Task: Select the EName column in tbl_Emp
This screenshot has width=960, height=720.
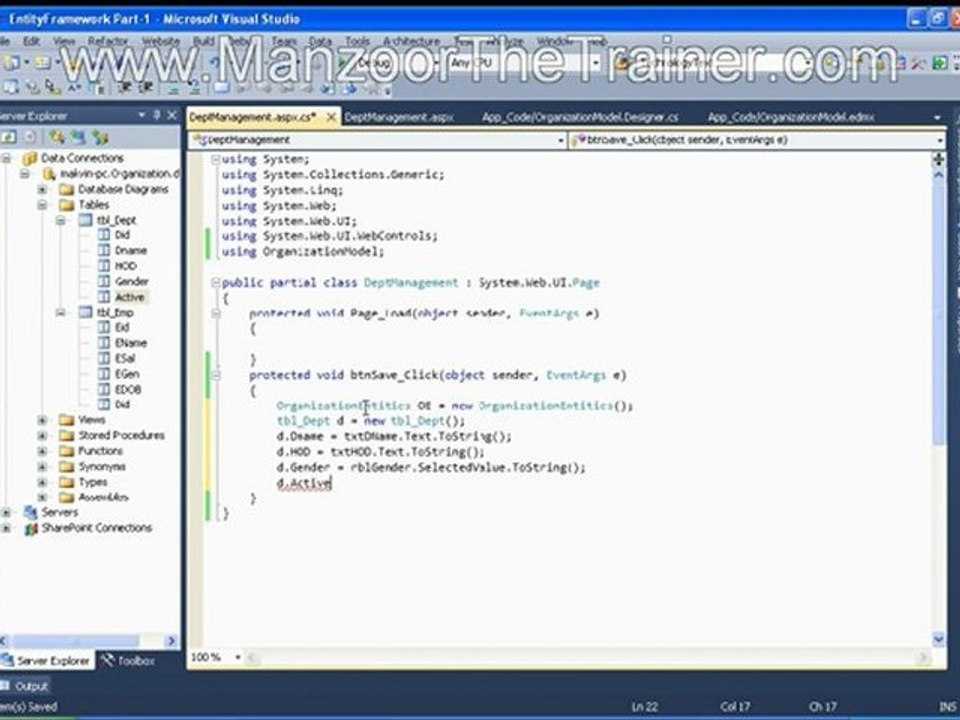Action: [x=130, y=343]
